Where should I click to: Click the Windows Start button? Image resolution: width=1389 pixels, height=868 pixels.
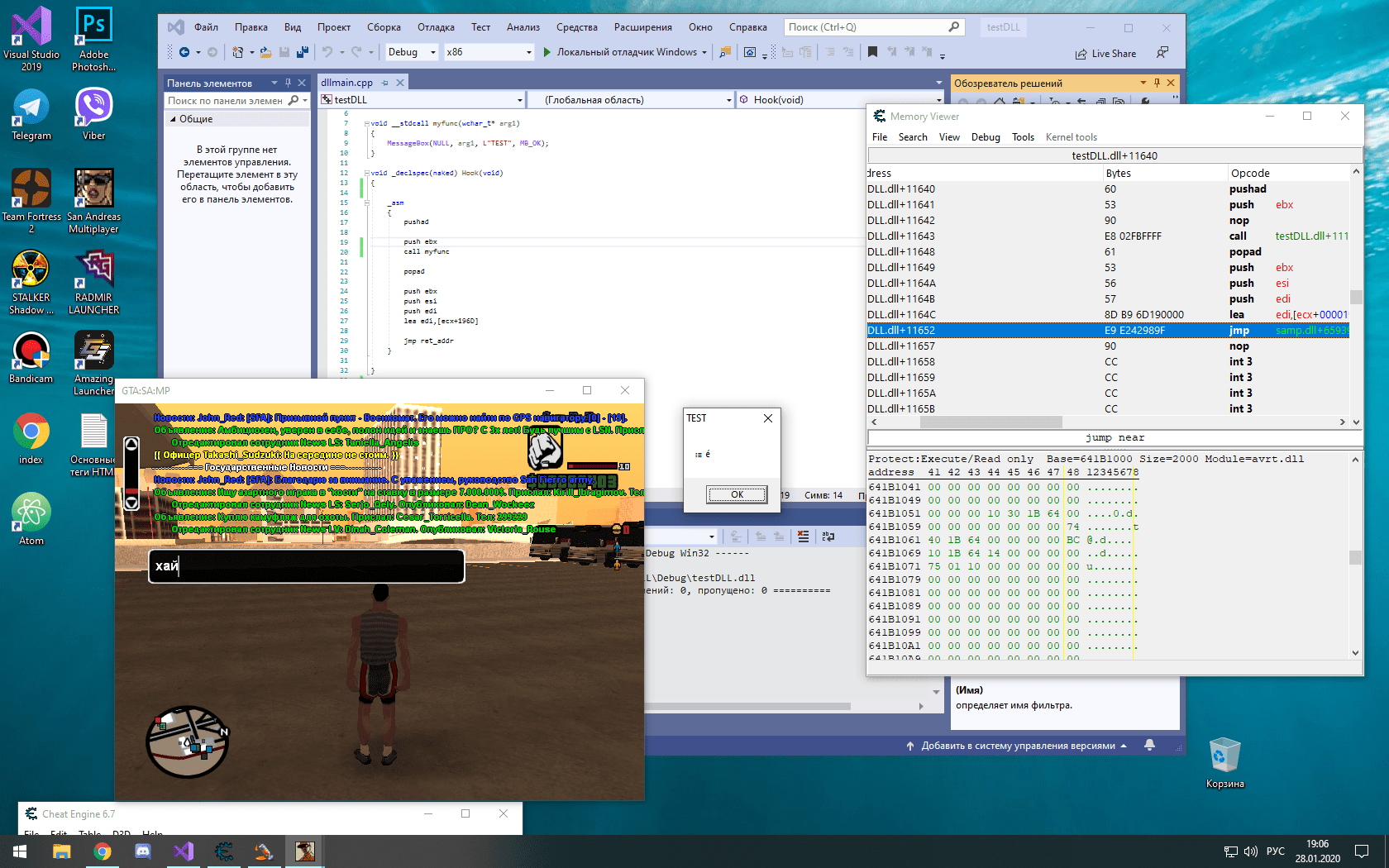coord(20,851)
